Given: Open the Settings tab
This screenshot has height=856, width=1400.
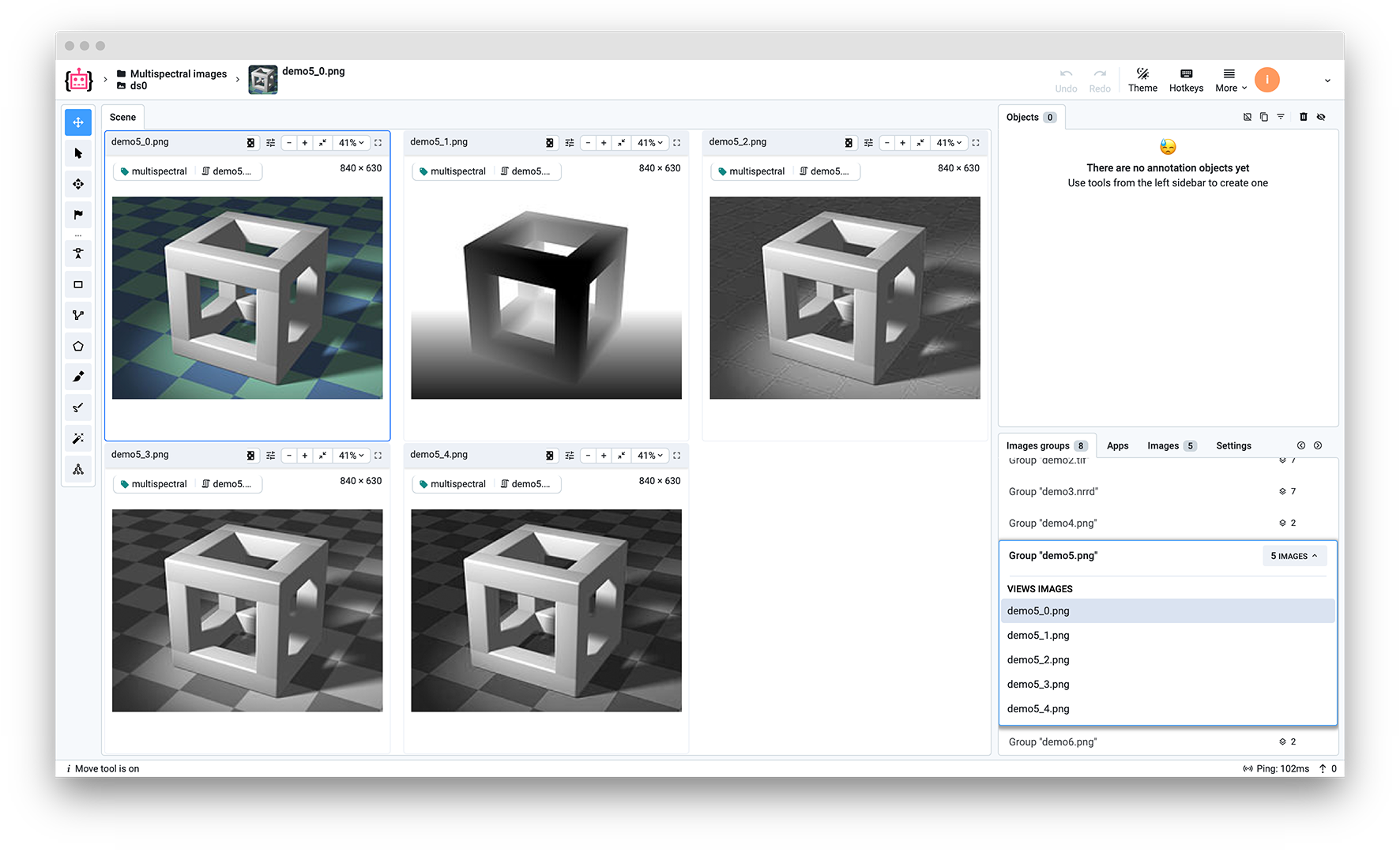Looking at the screenshot, I should pyautogui.click(x=1233, y=446).
